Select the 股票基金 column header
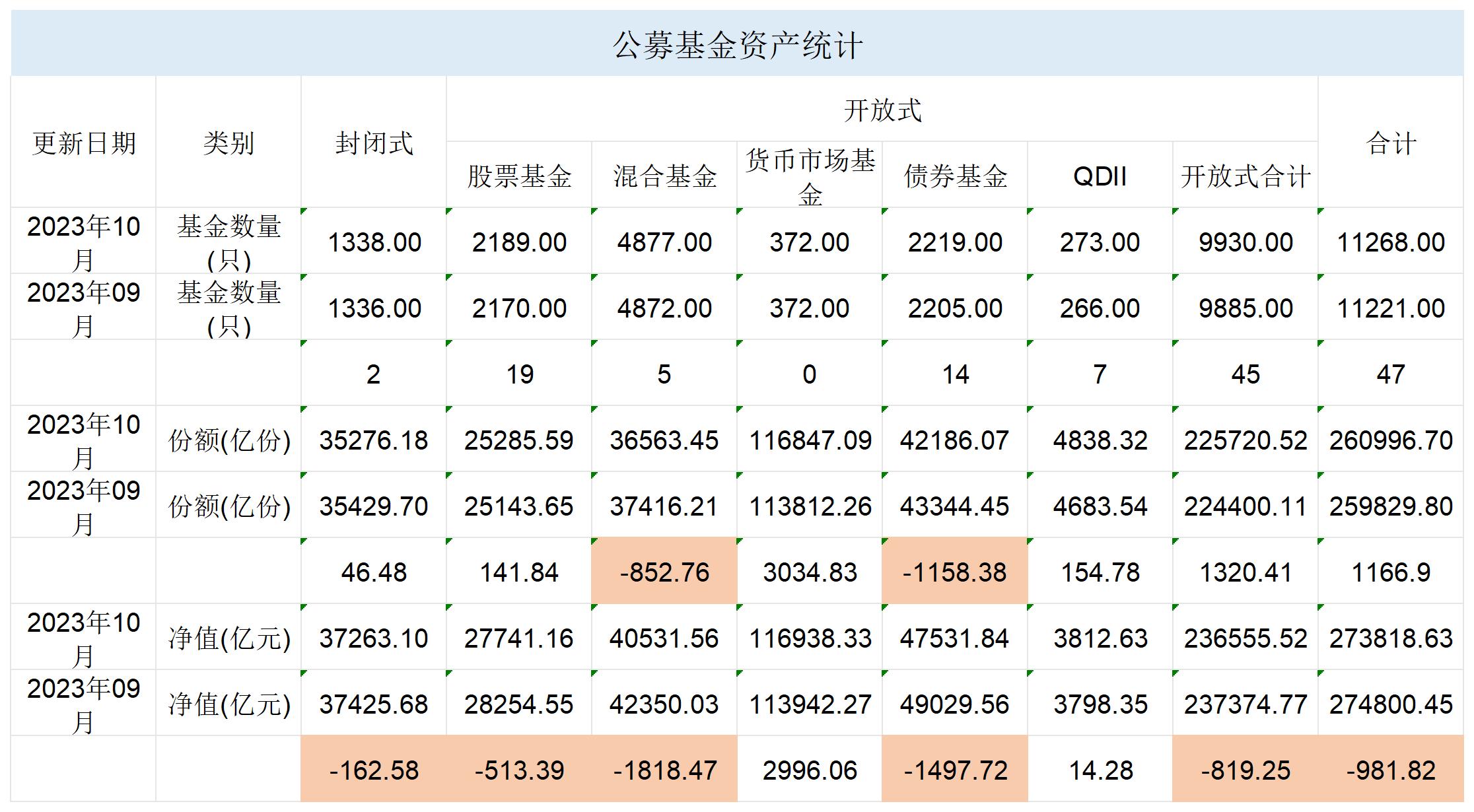Screen dimensions: 1474x812 point(519,176)
